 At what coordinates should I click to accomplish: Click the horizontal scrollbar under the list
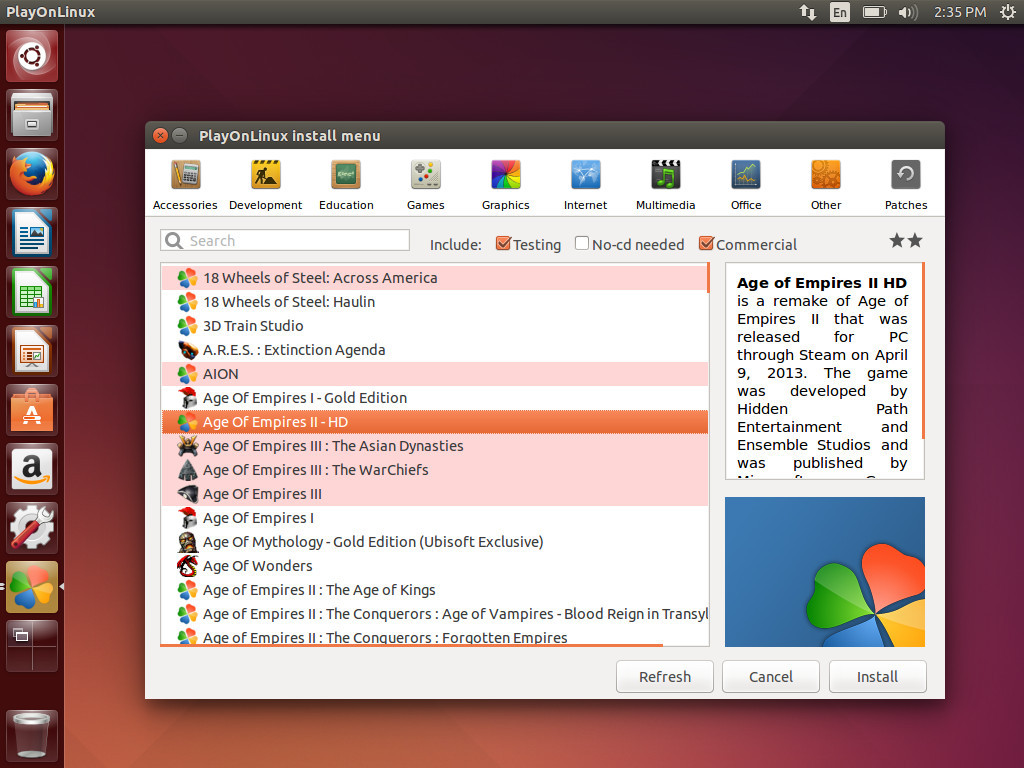pos(411,645)
